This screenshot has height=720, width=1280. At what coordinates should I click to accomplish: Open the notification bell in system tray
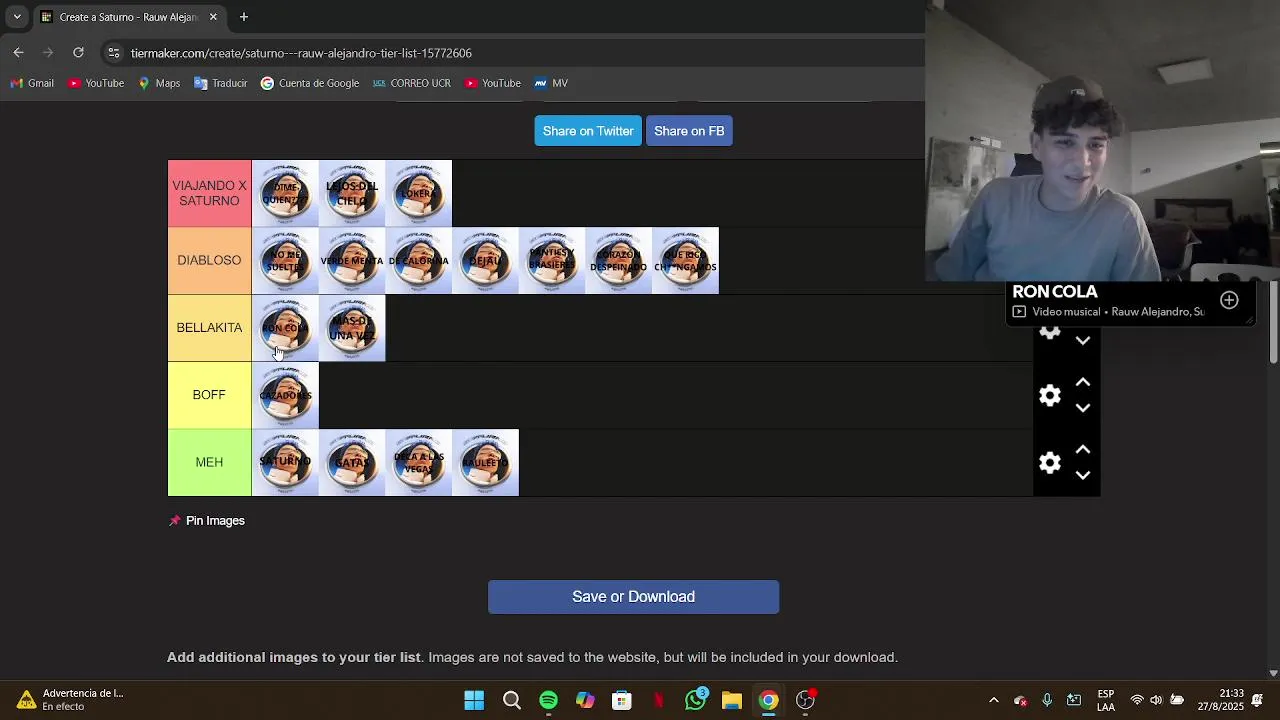[x=1257, y=700]
